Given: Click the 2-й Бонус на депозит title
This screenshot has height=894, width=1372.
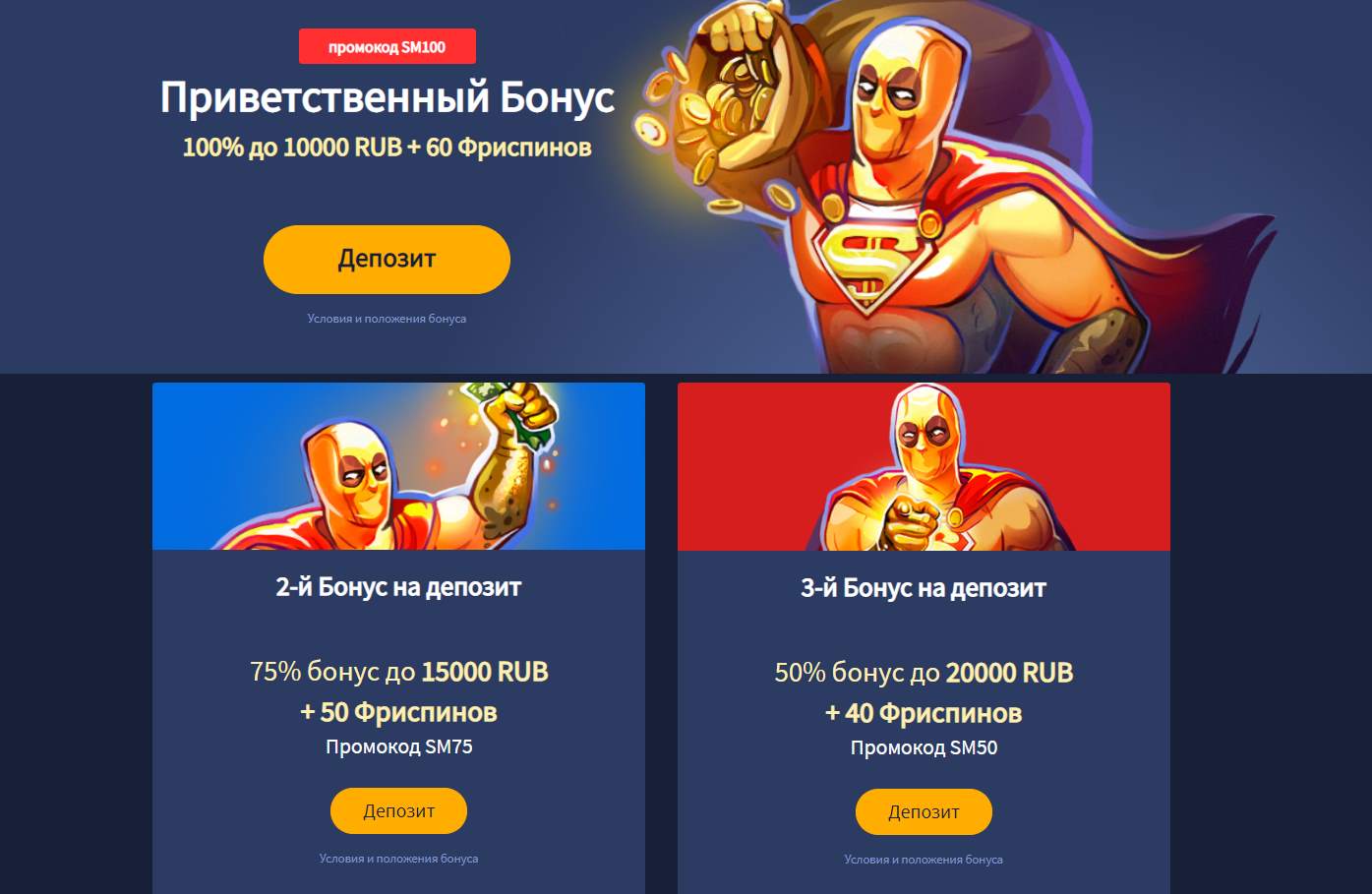Looking at the screenshot, I should 398,587.
